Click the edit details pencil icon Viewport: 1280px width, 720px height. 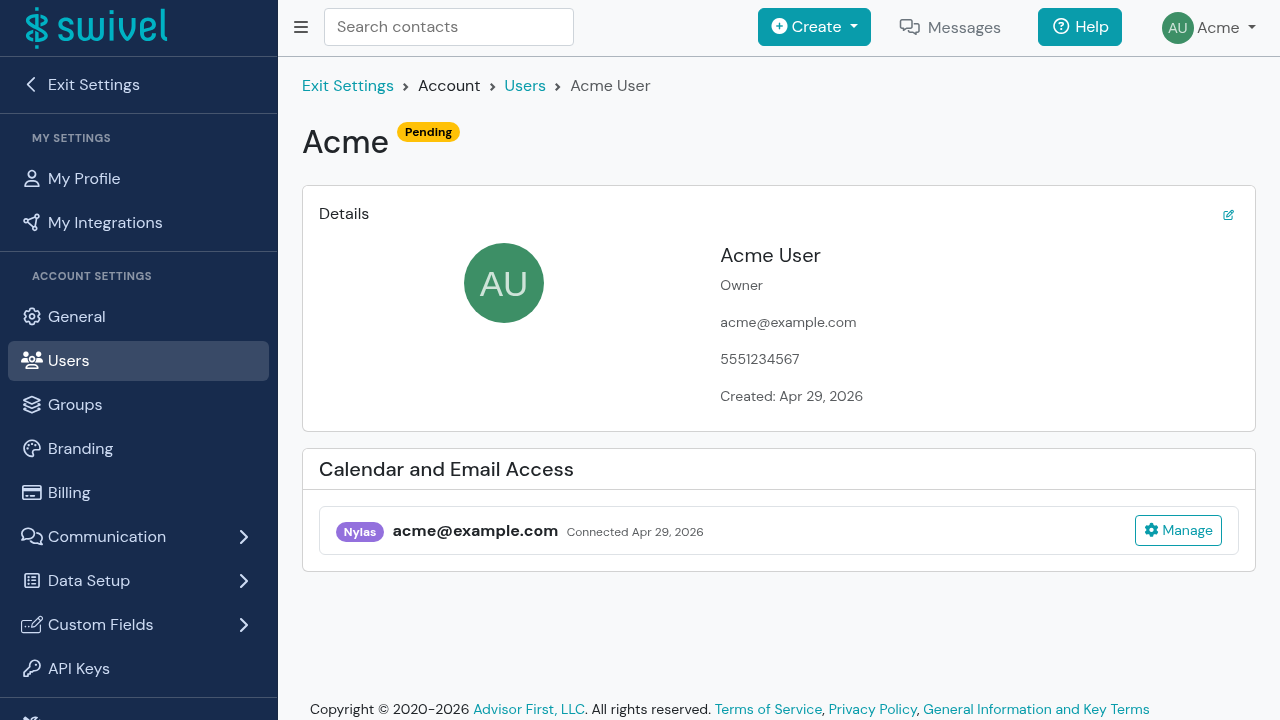coord(1229,215)
